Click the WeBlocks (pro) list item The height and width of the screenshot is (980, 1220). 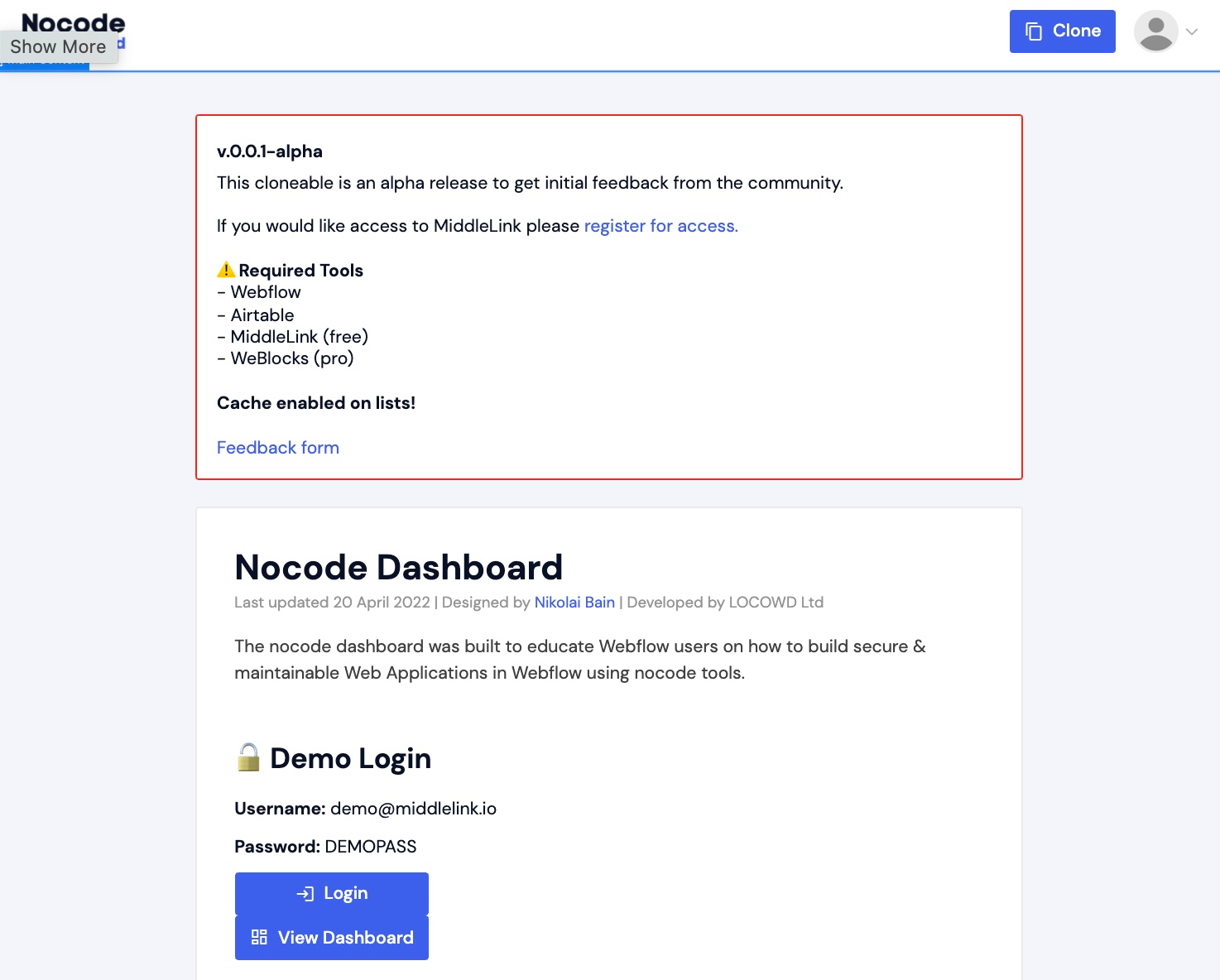tap(286, 358)
